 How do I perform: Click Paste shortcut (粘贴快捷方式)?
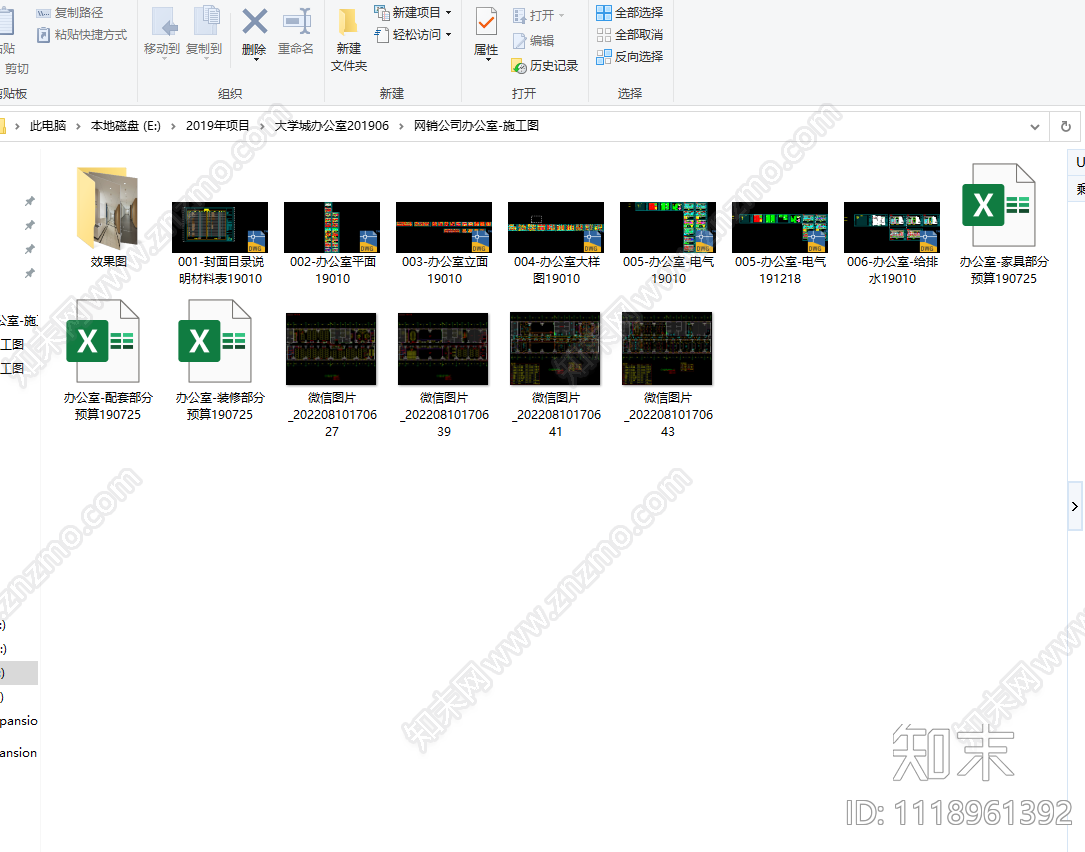pyautogui.click(x=82, y=35)
